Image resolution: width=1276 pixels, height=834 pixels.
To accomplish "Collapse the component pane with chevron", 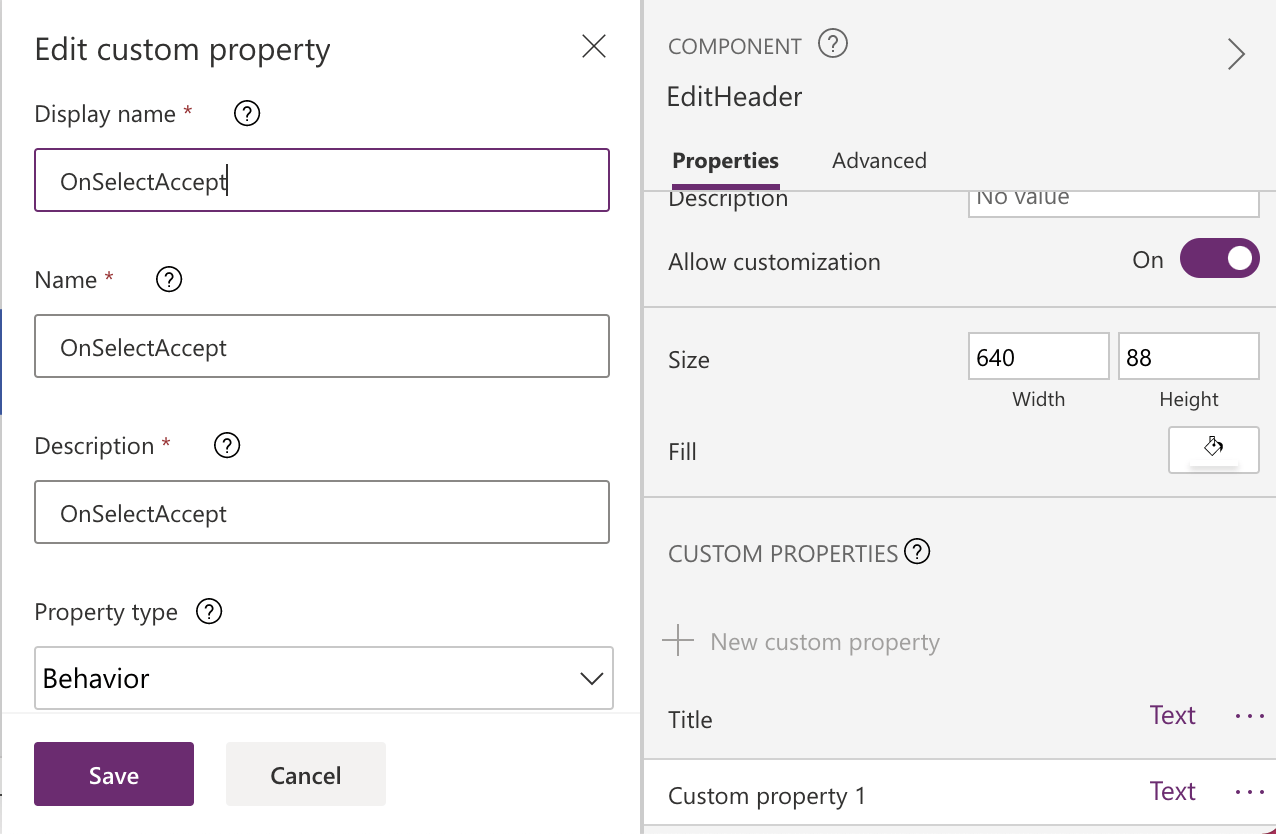I will tap(1236, 54).
